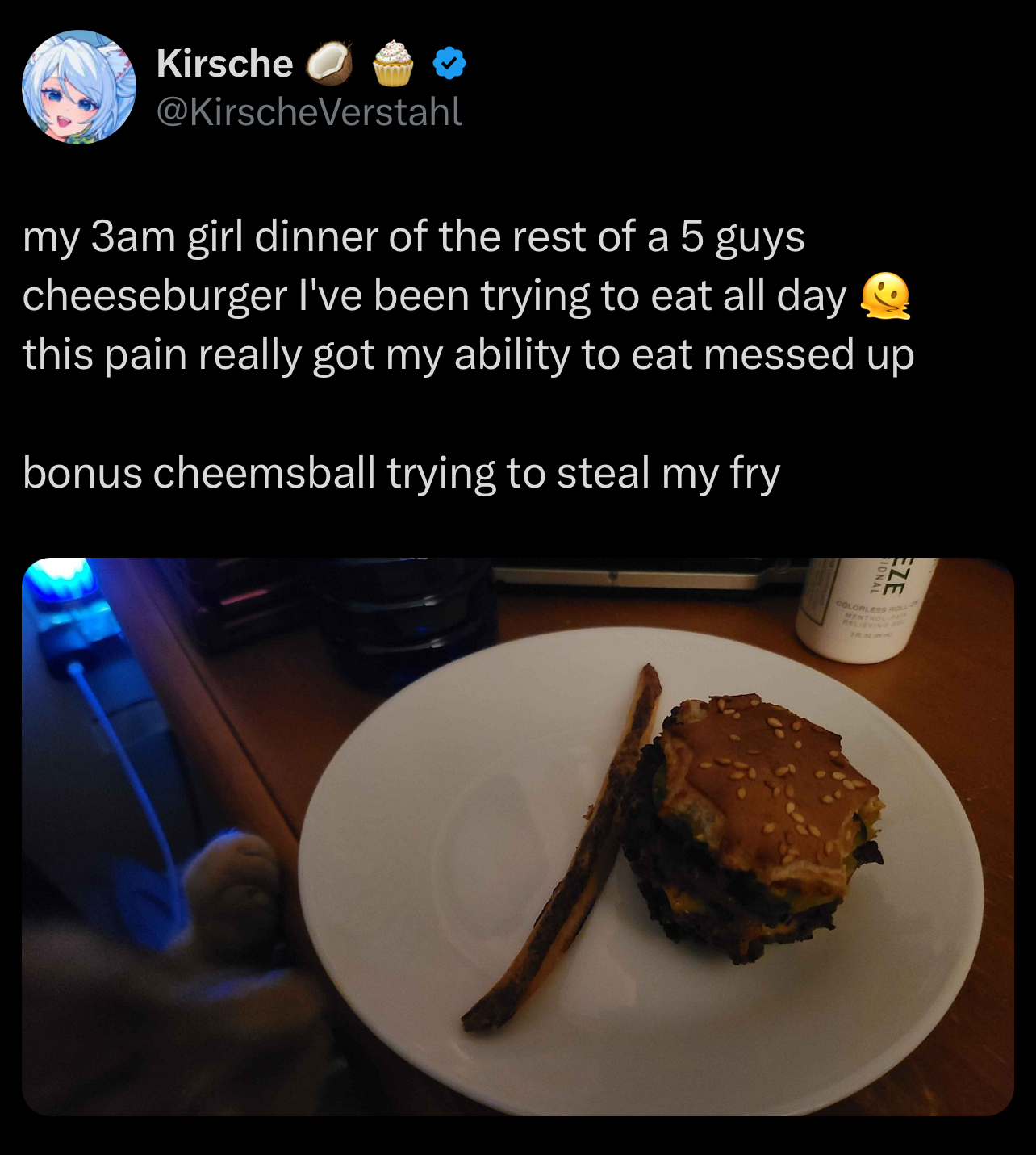Click the white roll-on bottle in photo
The image size is (1036, 1155).
click(x=866, y=609)
